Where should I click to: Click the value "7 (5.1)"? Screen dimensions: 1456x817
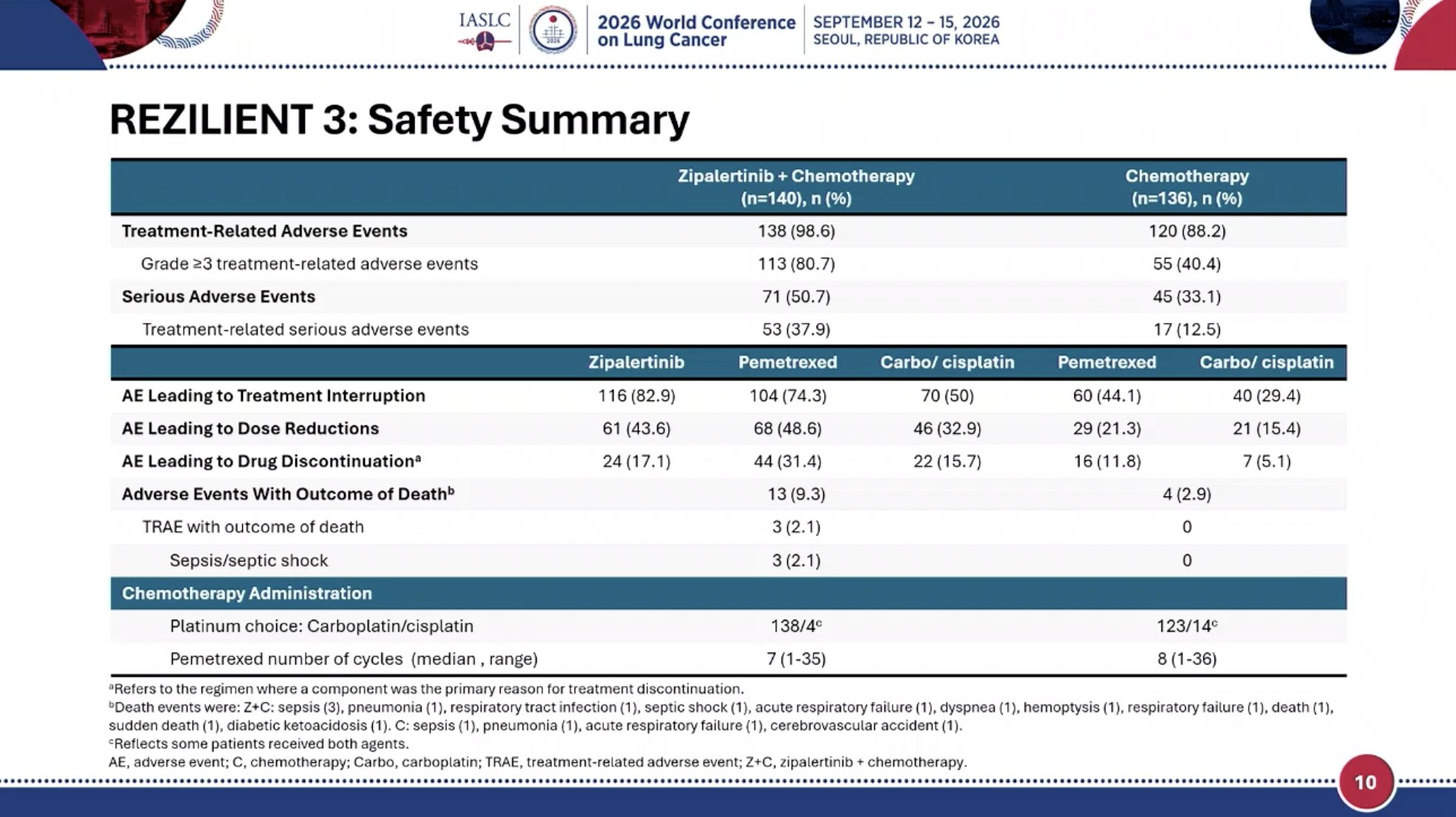coord(1266,462)
